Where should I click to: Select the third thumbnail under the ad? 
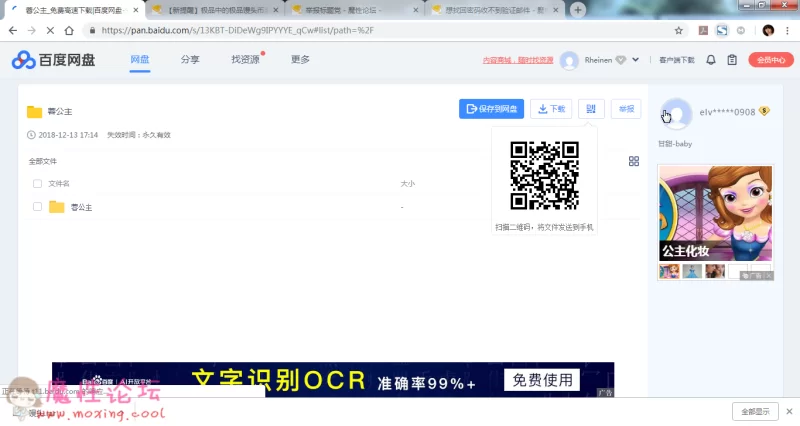coord(715,271)
